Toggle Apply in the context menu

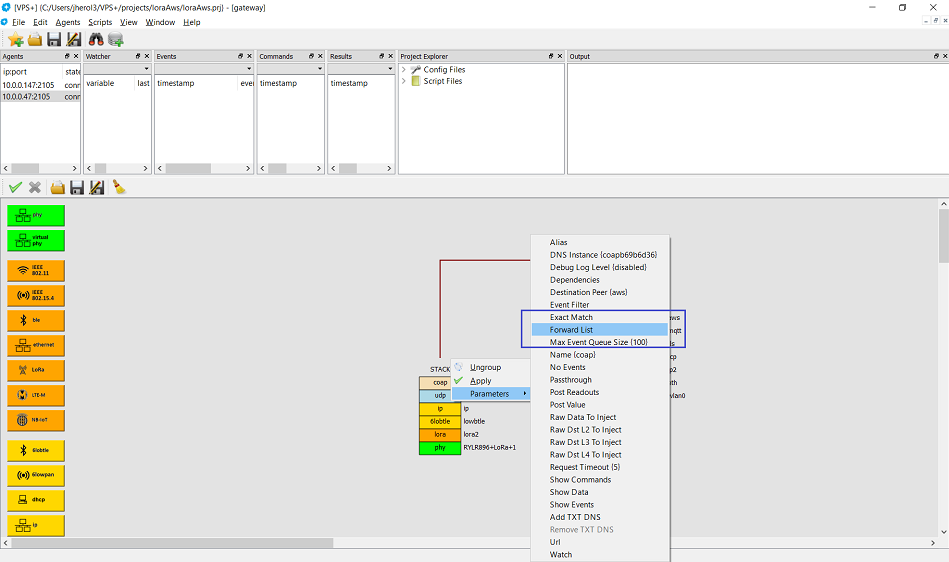(x=481, y=381)
